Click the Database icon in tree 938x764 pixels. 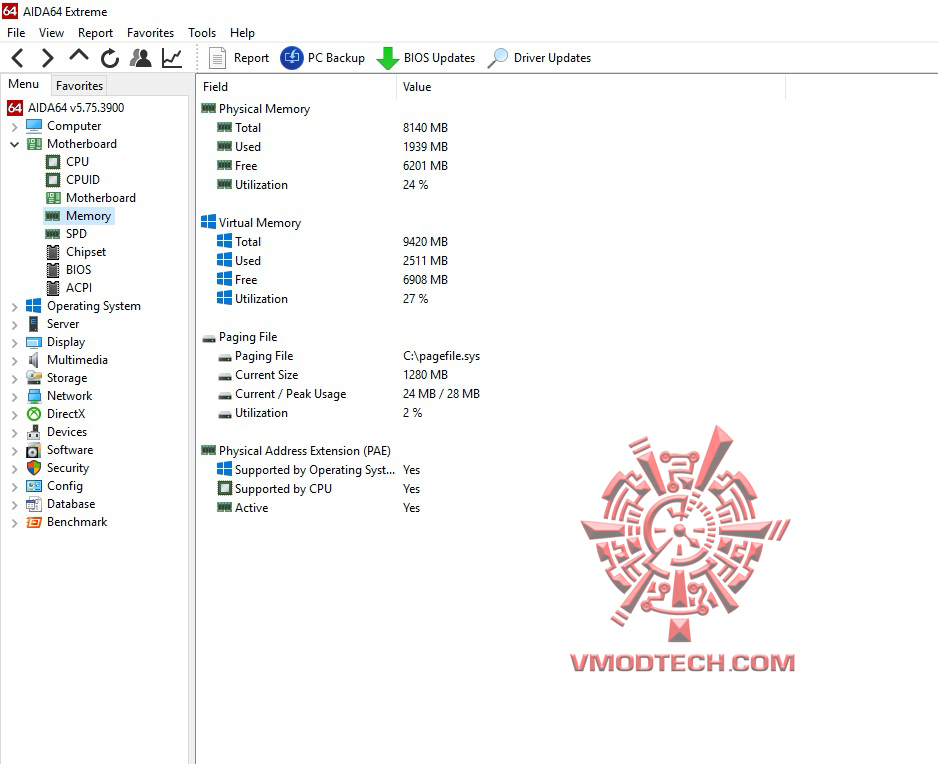pyautogui.click(x=34, y=504)
